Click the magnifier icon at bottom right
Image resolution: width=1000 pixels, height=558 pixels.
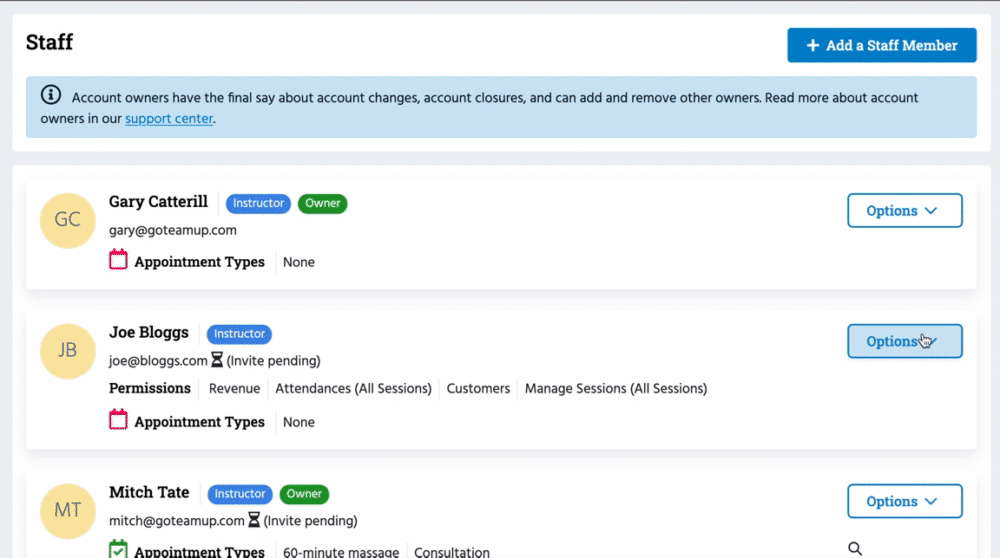click(855, 548)
